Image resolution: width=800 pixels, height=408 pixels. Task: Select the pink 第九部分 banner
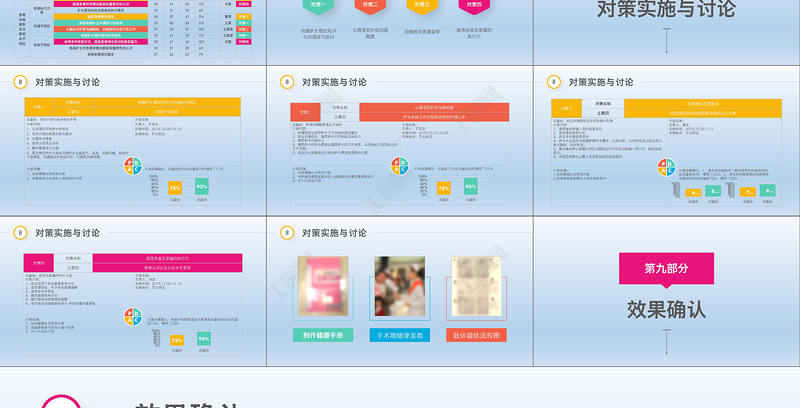click(x=665, y=268)
